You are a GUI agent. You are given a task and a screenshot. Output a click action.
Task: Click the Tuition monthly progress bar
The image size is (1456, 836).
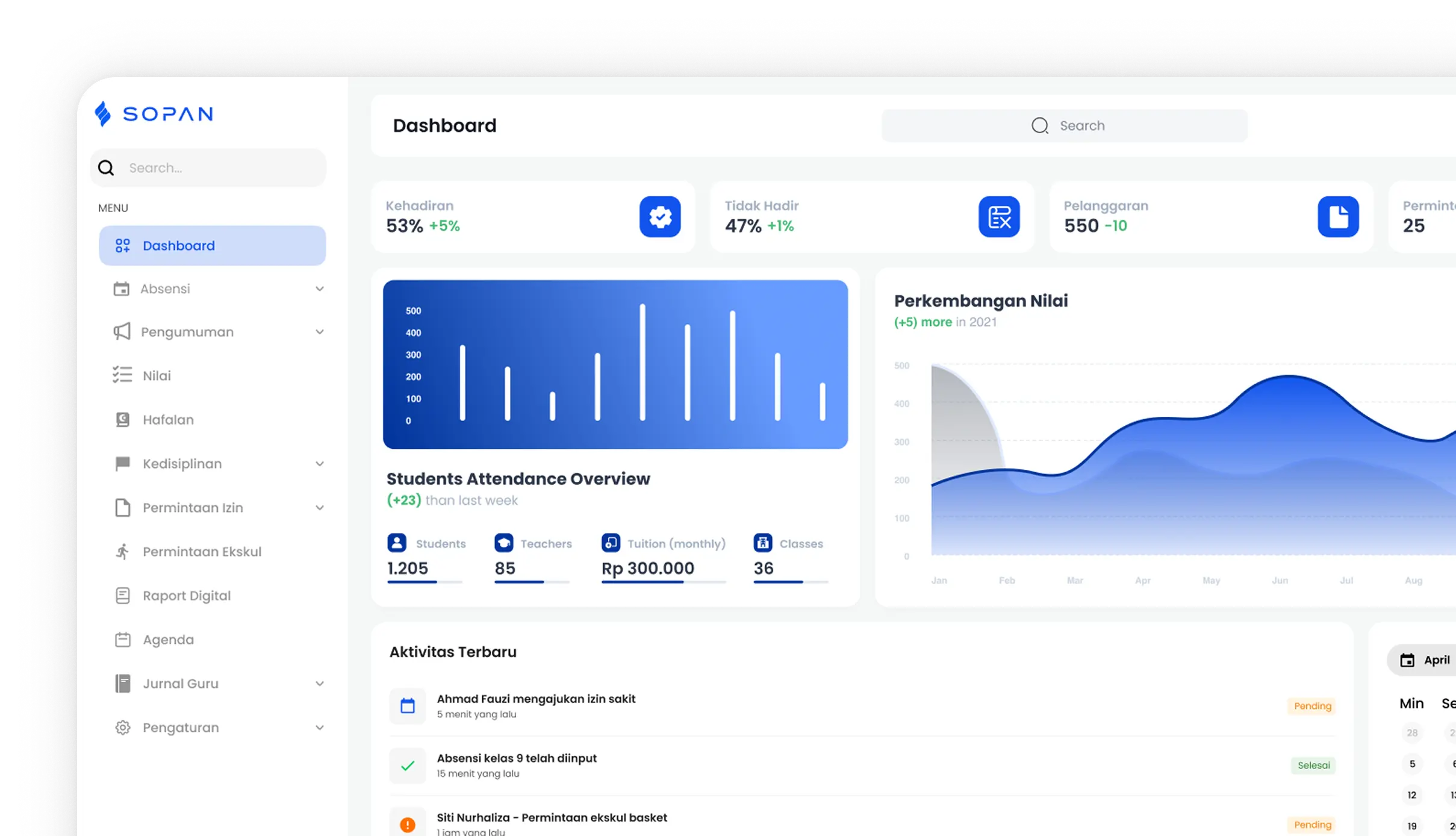664,582
